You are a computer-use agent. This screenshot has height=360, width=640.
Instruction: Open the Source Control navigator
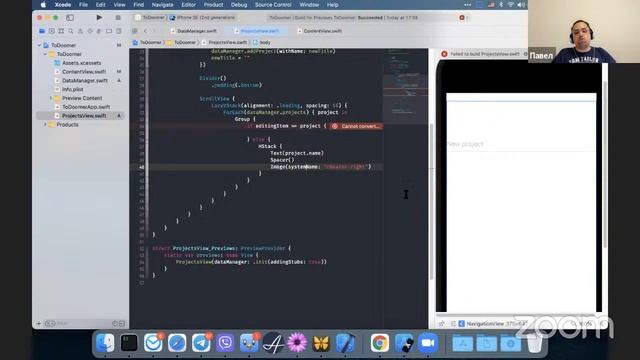pos(51,31)
